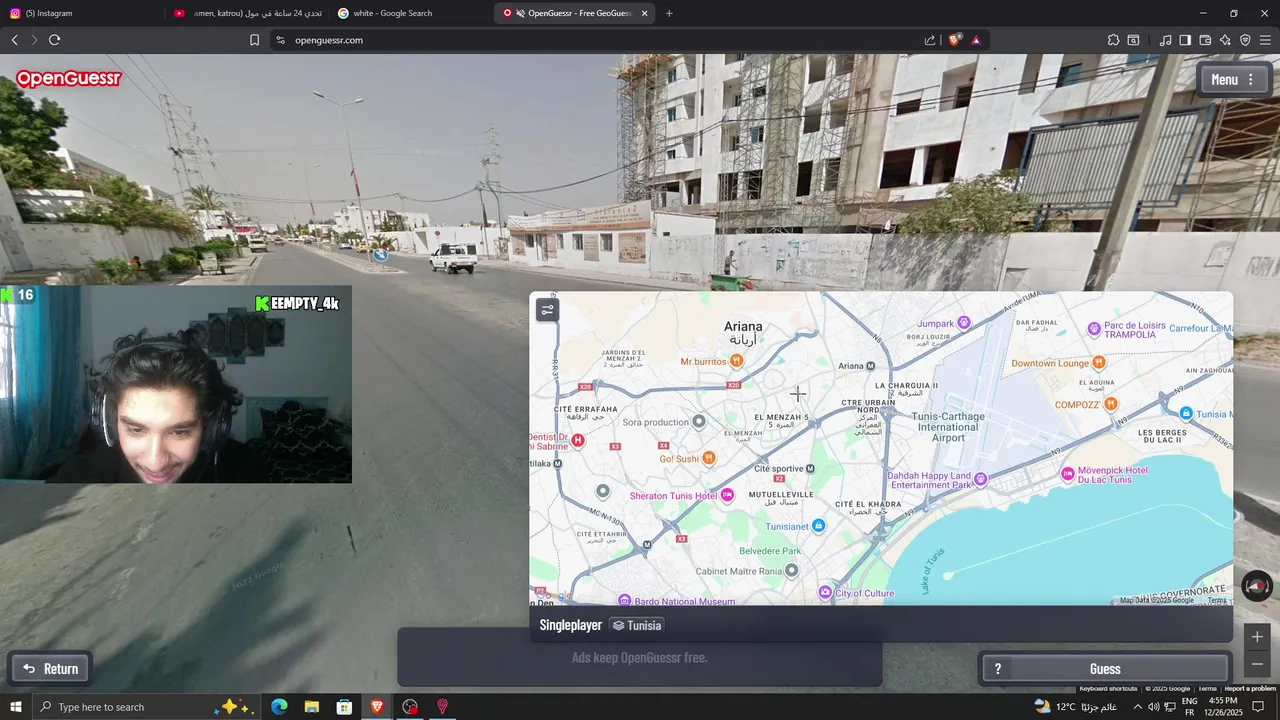Viewport: 1280px width, 720px height.
Task: Click the Return button
Action: pos(51,669)
